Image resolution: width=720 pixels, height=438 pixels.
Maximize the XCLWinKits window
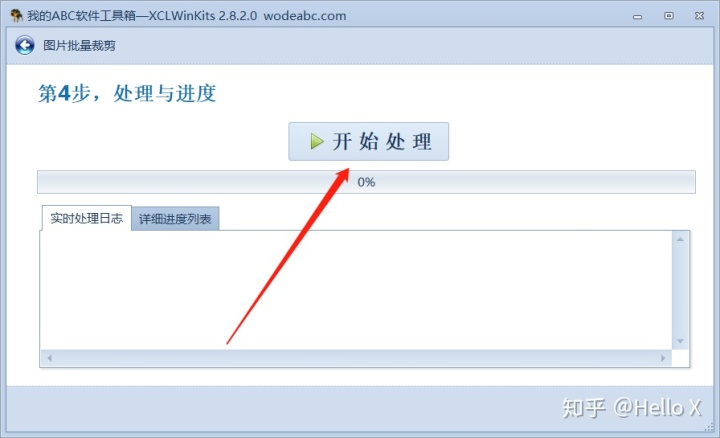[669, 16]
